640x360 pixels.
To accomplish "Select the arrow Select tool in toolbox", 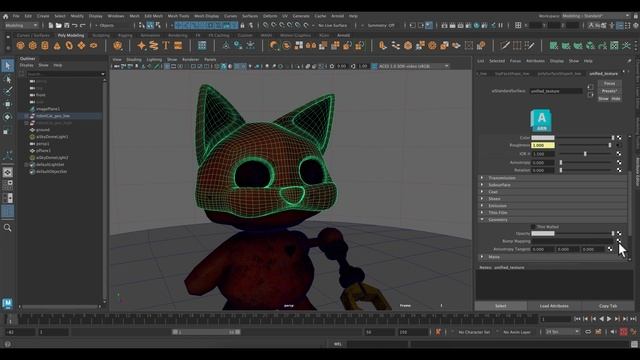I will (x=8, y=66).
